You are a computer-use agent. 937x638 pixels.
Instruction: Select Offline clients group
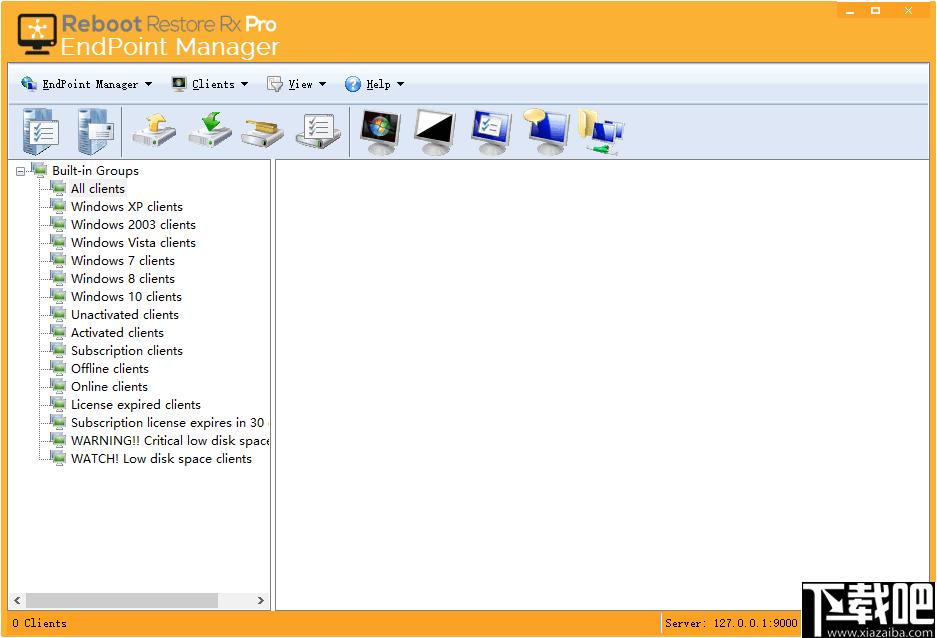coord(109,369)
